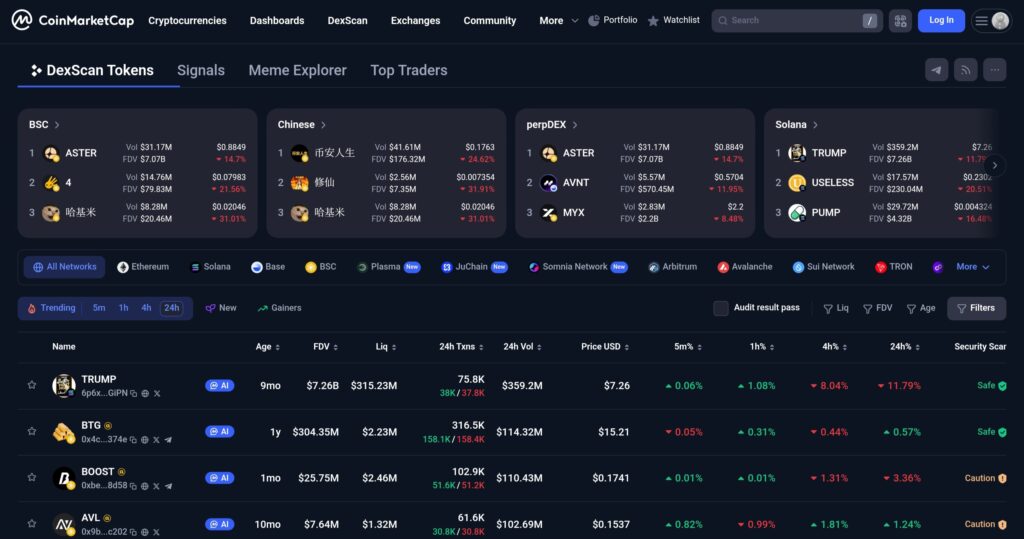Filter by TRON network
This screenshot has height=539, width=1024.
893,267
